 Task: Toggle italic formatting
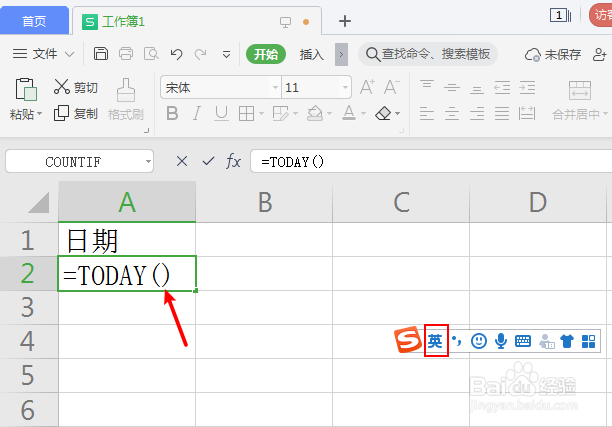(197, 114)
